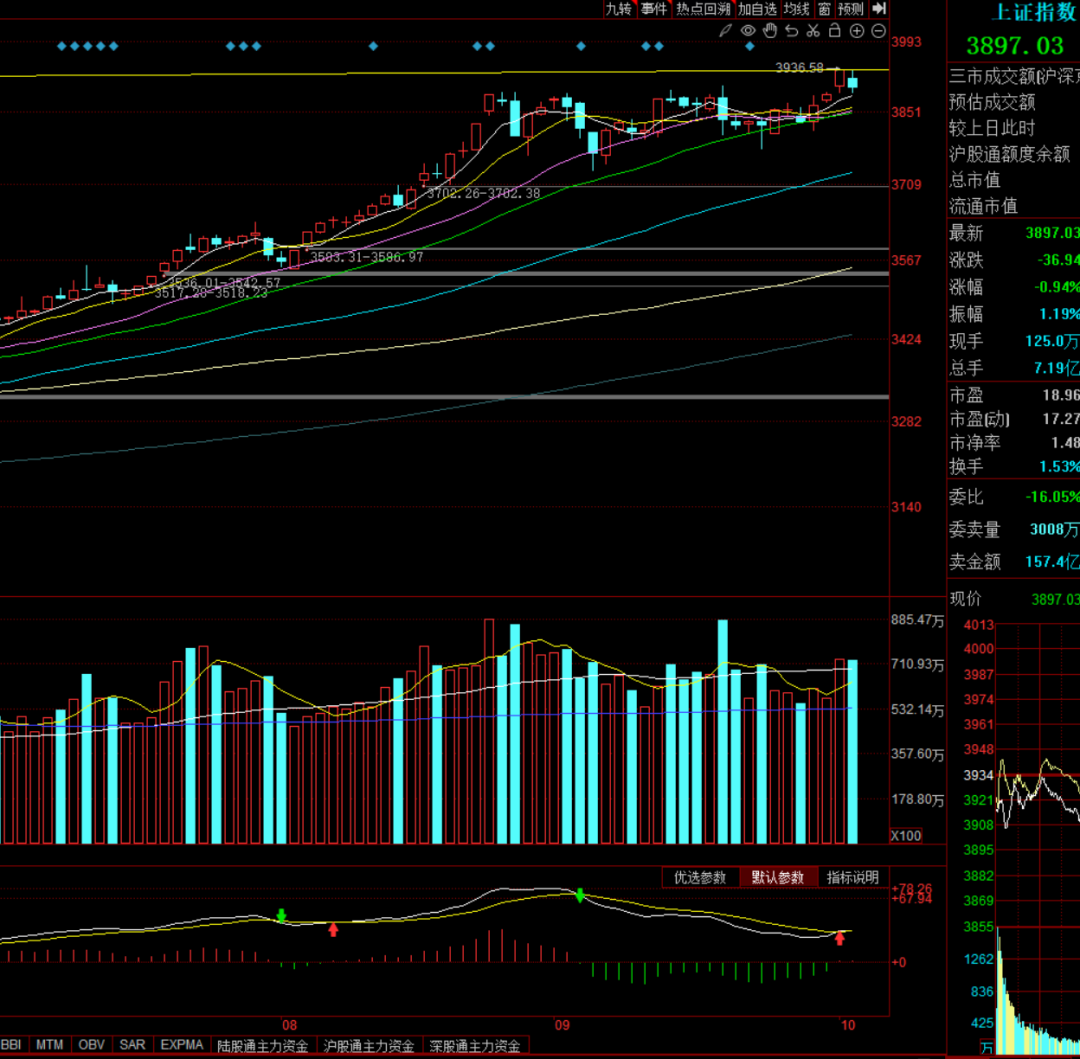
Task: Collapse panel with the arrow-to-bar icon
Action: [880, 9]
